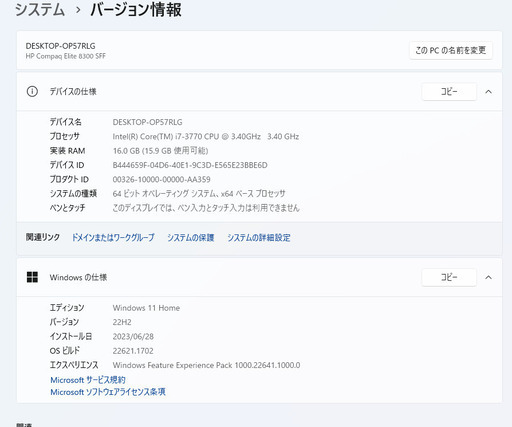Click the デバイスの仕様 section header title

[73, 91]
